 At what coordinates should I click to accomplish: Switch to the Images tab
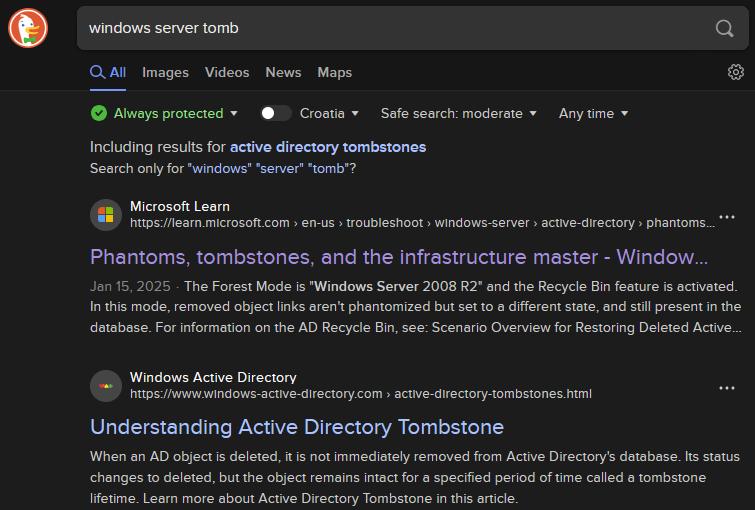165,72
